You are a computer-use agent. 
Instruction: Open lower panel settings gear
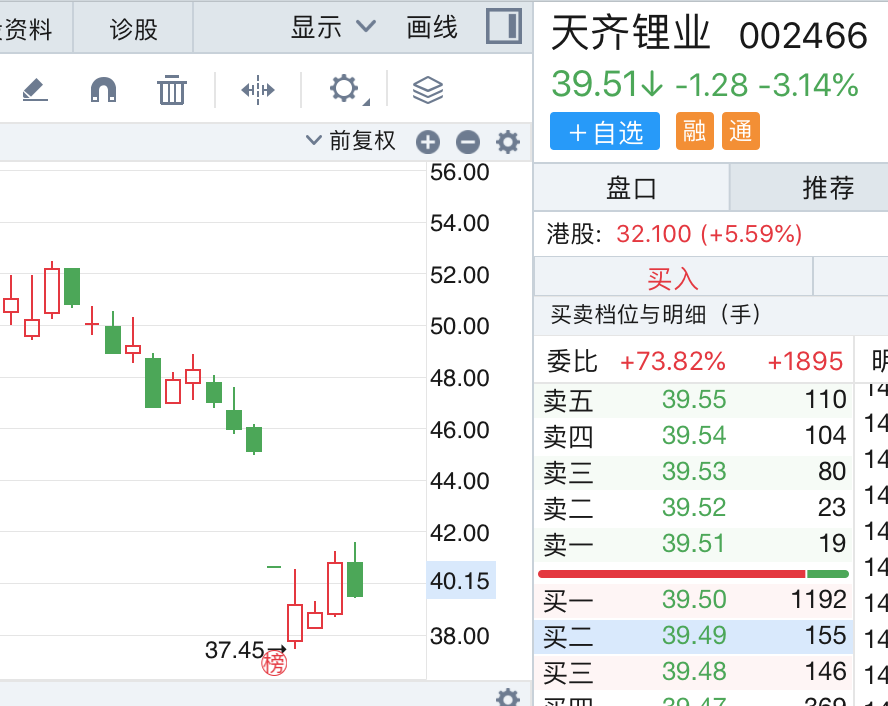click(508, 697)
